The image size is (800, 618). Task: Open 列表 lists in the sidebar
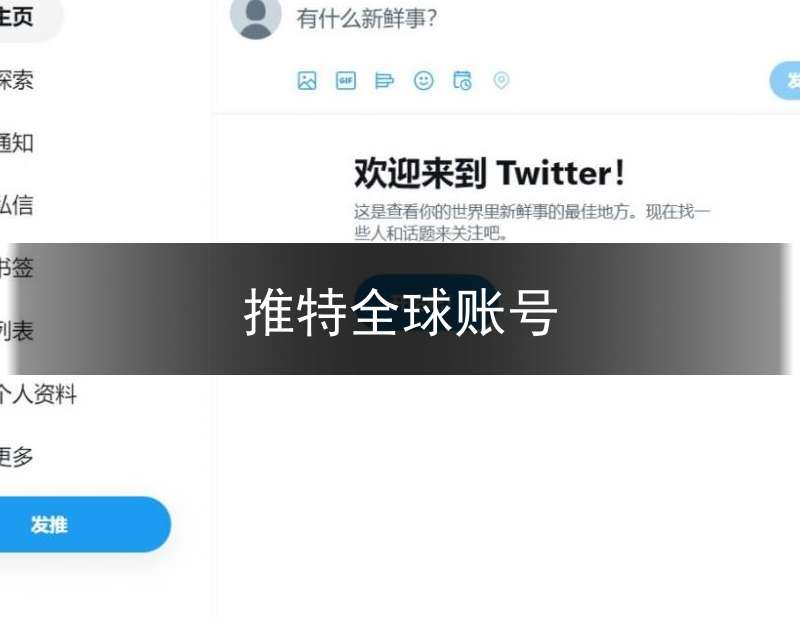tap(16, 331)
